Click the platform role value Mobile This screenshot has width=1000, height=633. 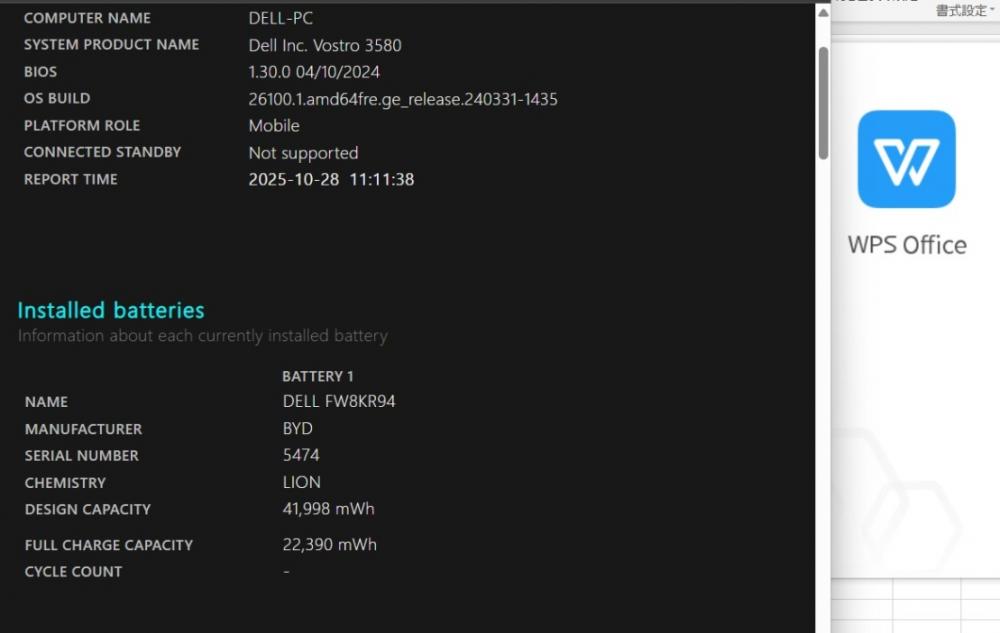pyautogui.click(x=274, y=126)
